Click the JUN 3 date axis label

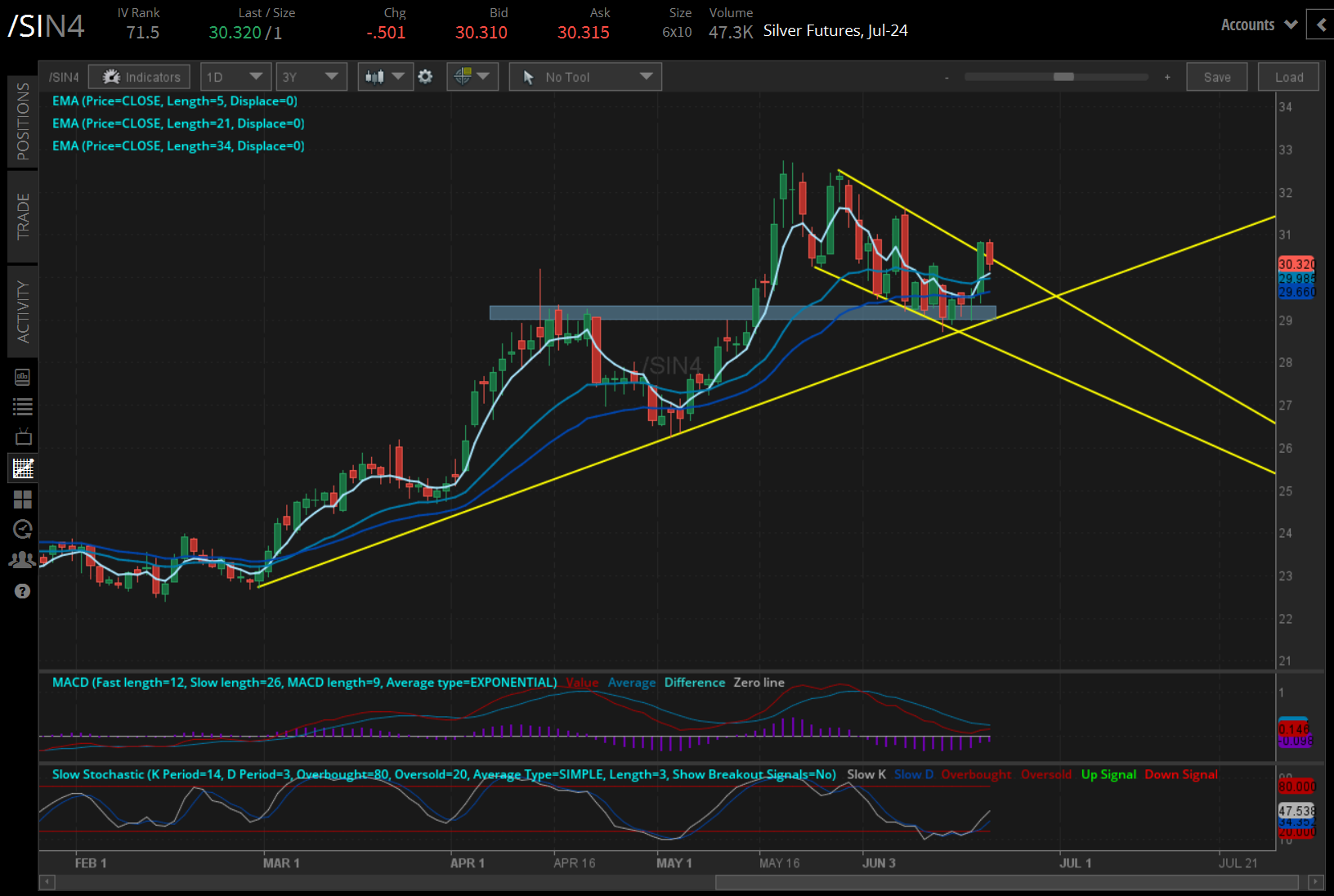(879, 863)
